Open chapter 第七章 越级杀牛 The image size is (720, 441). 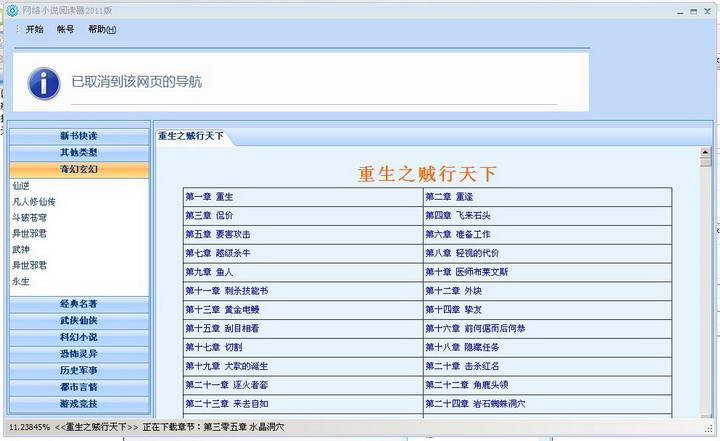[218, 253]
